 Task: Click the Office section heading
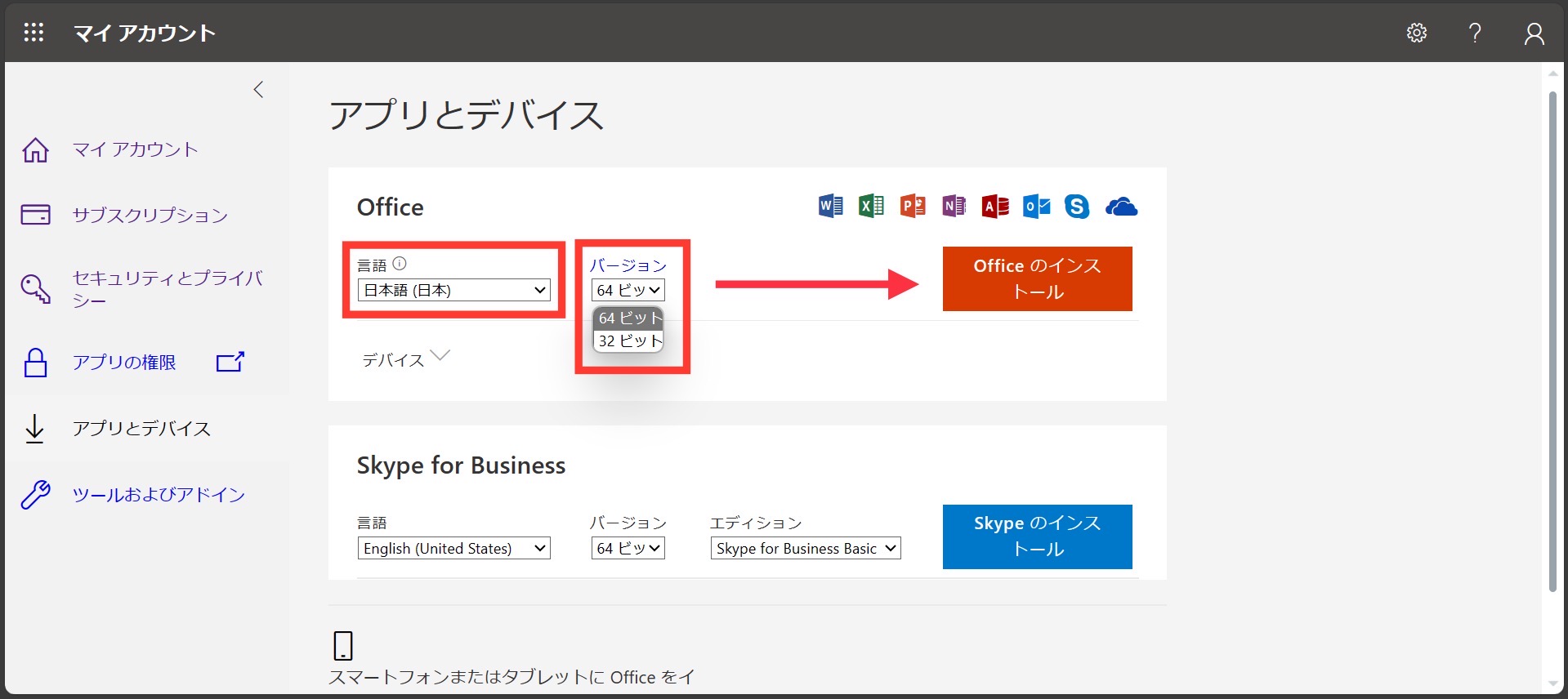click(x=391, y=207)
